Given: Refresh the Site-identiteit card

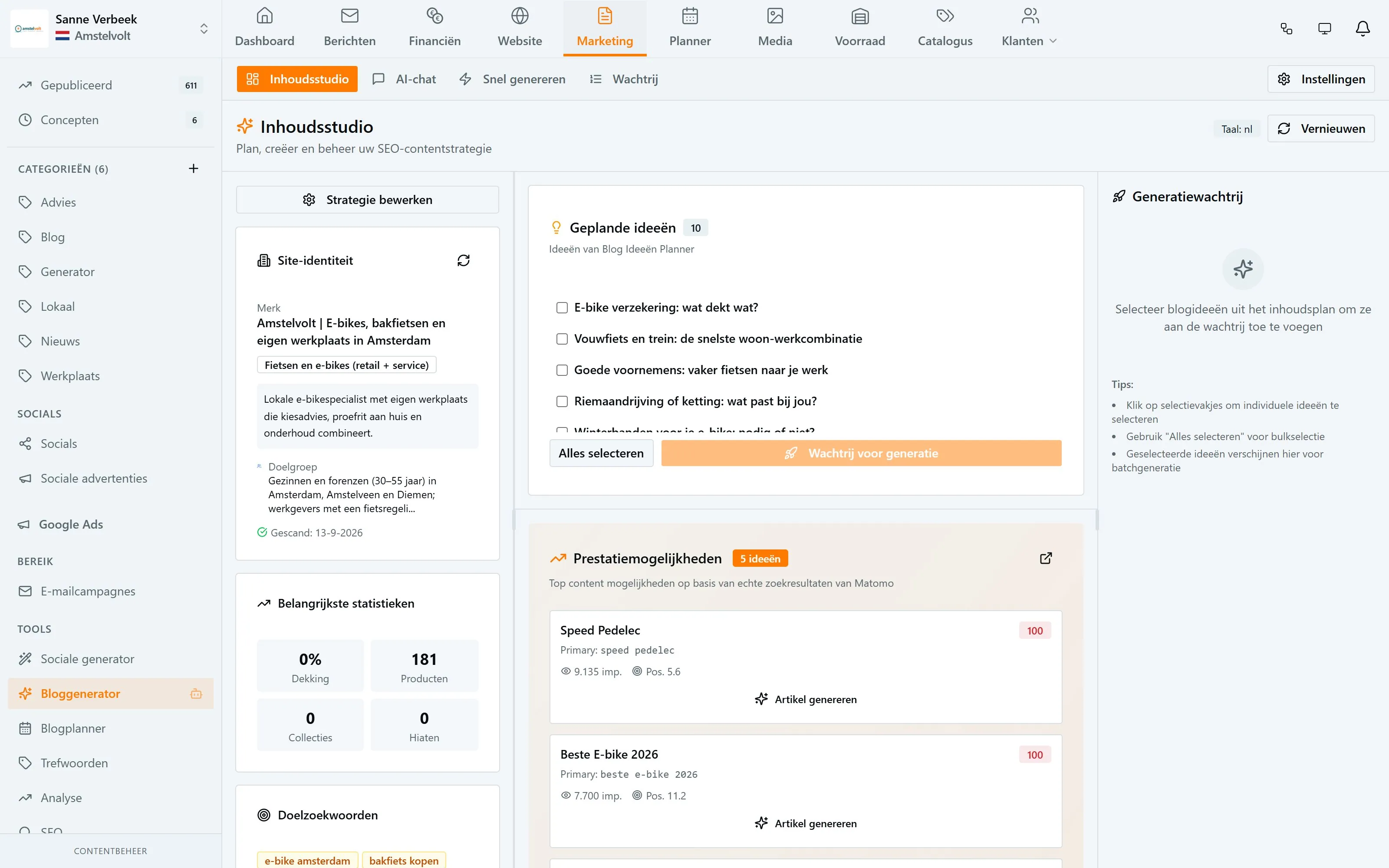Looking at the screenshot, I should pyautogui.click(x=463, y=261).
